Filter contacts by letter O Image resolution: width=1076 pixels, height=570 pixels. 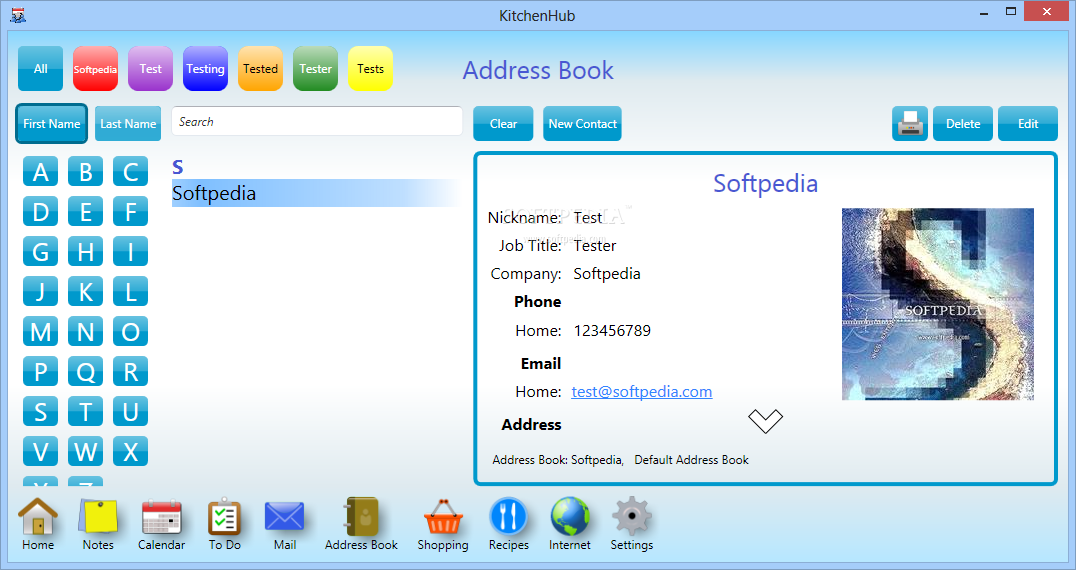(x=130, y=331)
